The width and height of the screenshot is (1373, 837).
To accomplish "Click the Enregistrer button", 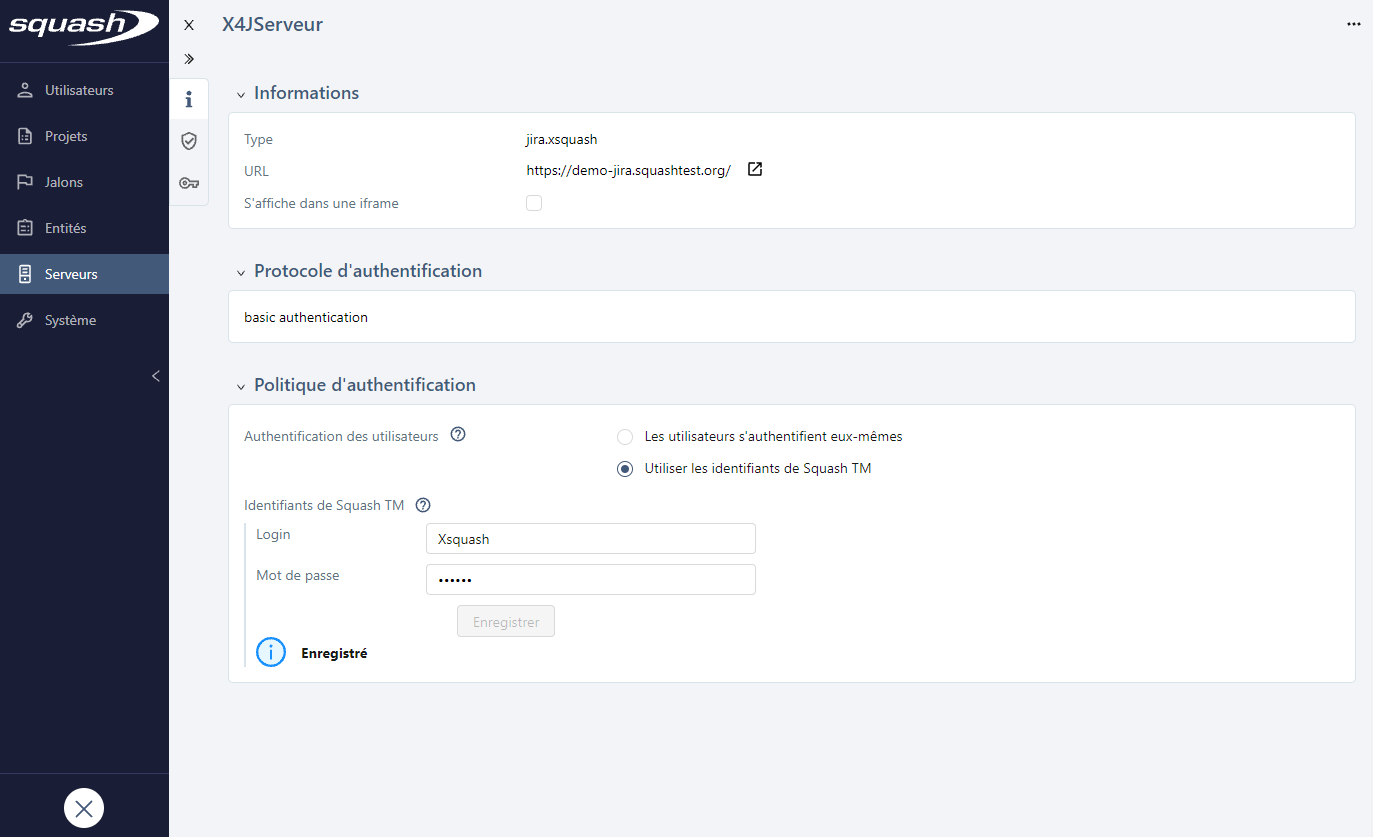I will pyautogui.click(x=505, y=621).
